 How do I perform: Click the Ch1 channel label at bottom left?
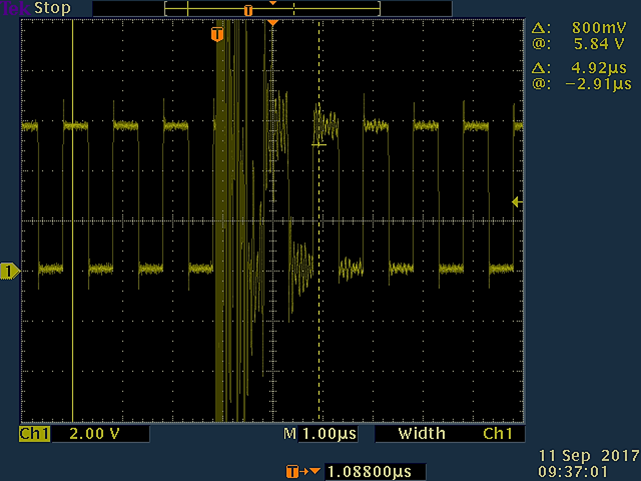pyautogui.click(x=34, y=434)
